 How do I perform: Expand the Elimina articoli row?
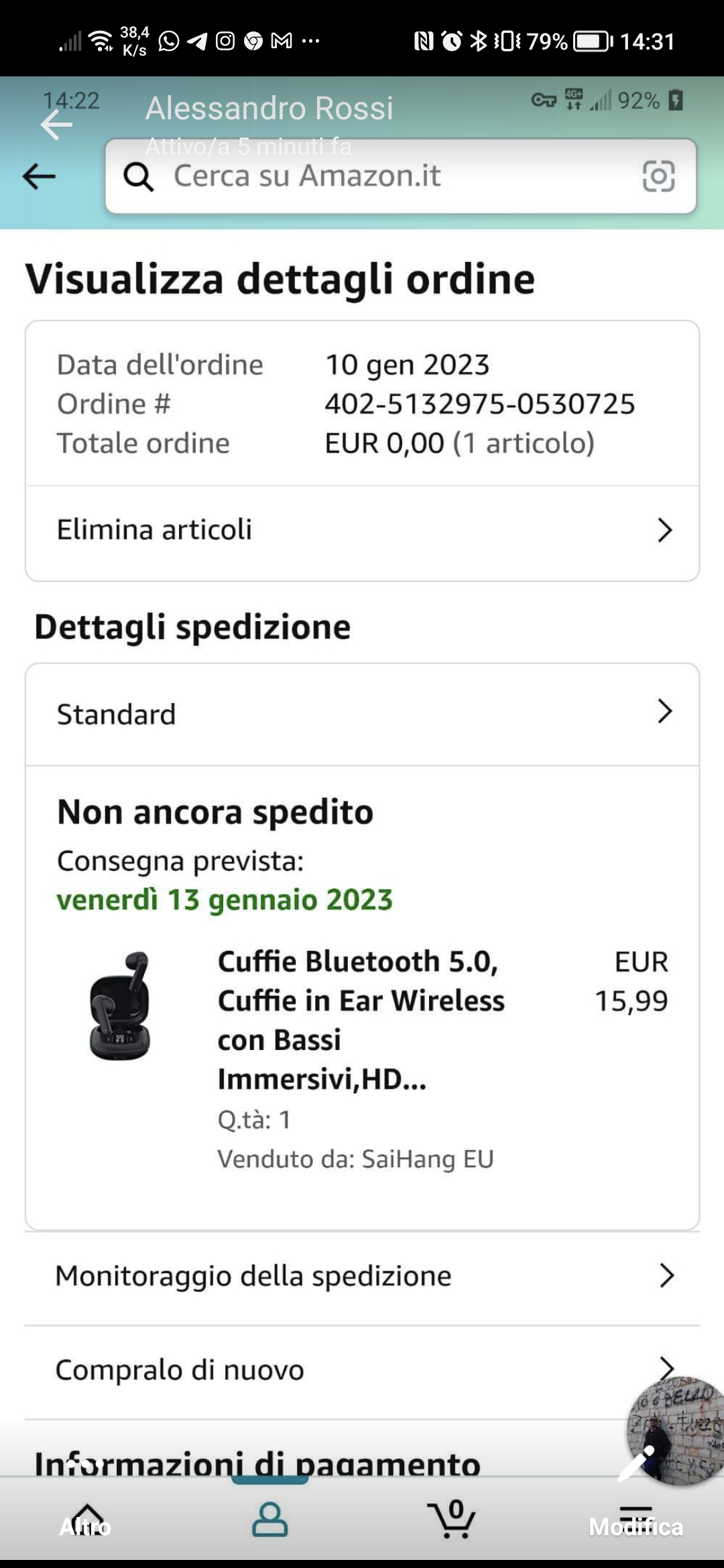pos(362,530)
